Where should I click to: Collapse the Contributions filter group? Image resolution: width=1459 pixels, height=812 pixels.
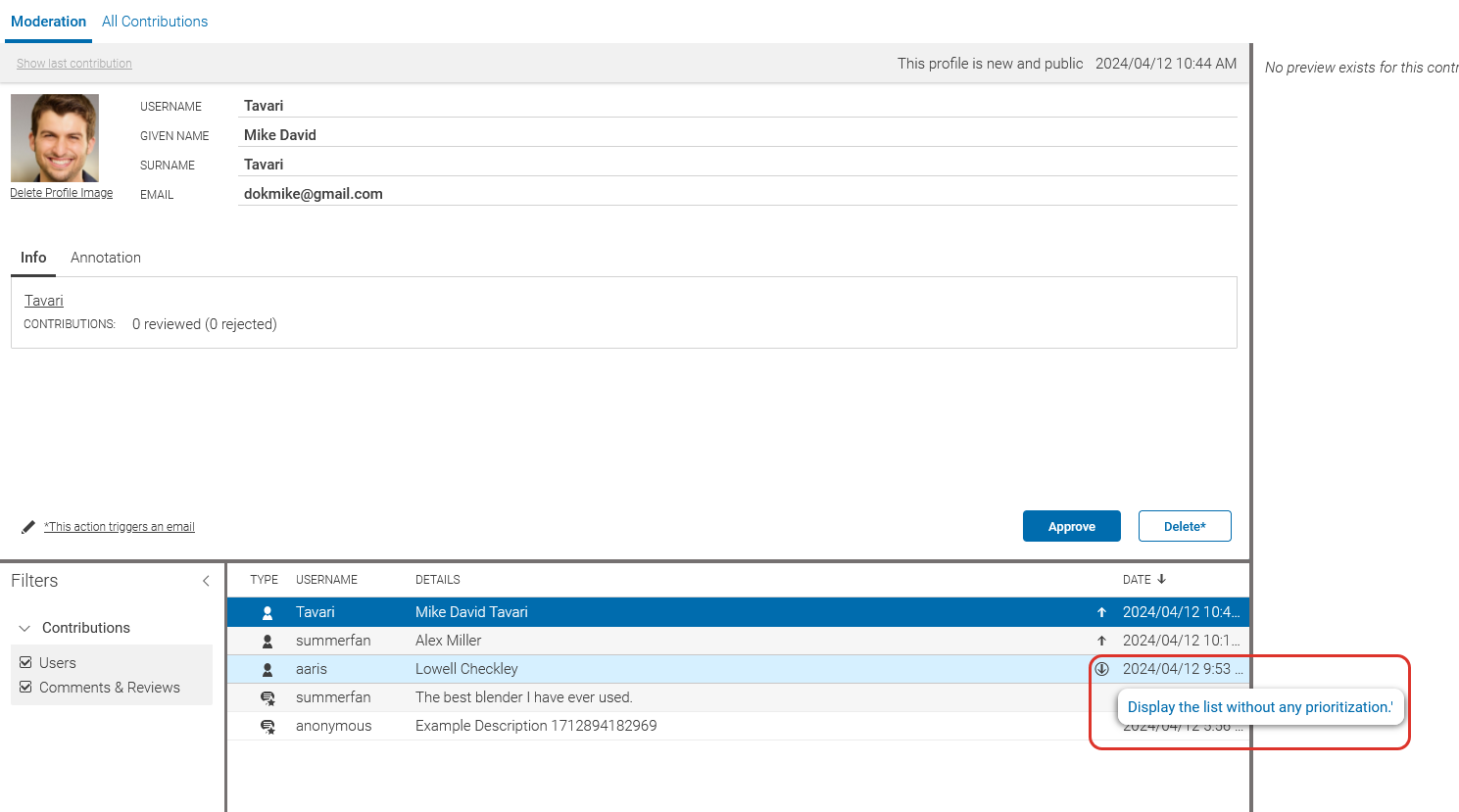pos(24,628)
